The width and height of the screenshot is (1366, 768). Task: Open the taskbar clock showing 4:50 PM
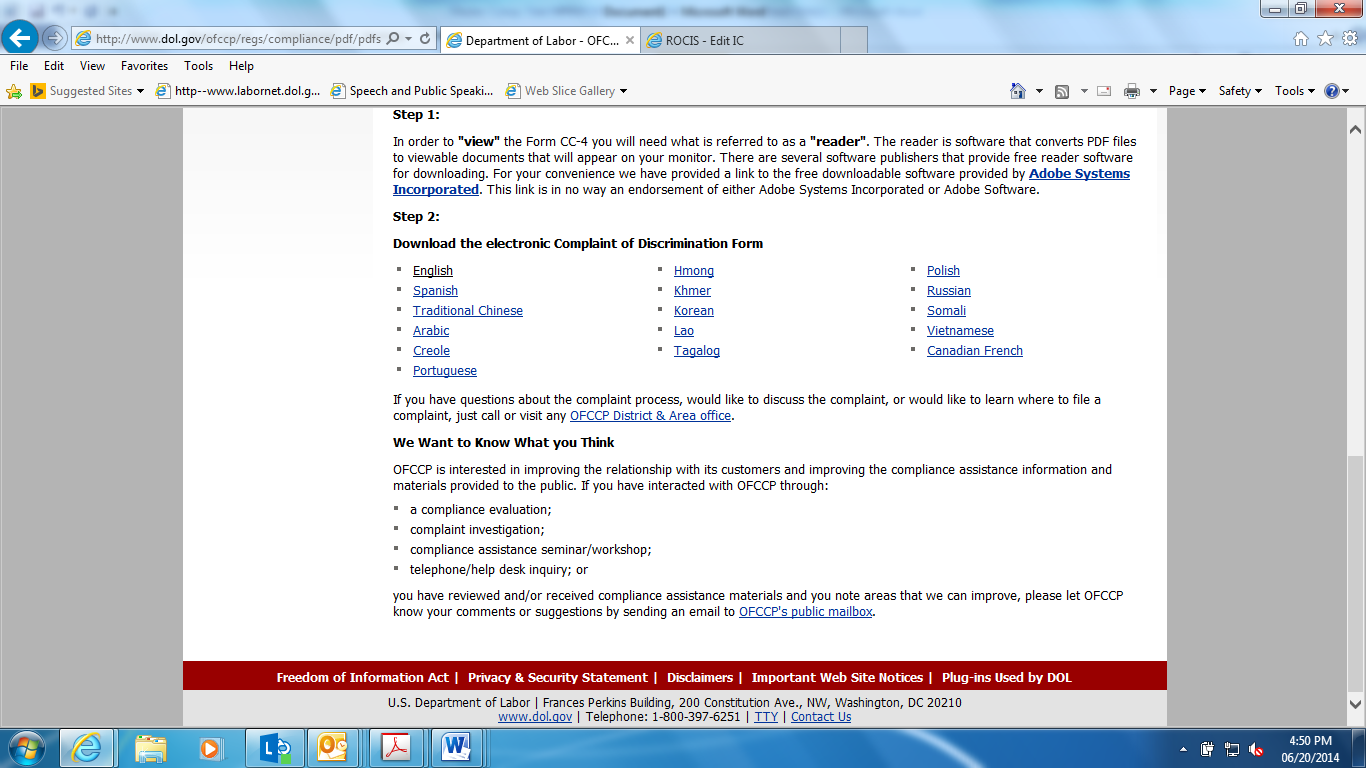1309,748
